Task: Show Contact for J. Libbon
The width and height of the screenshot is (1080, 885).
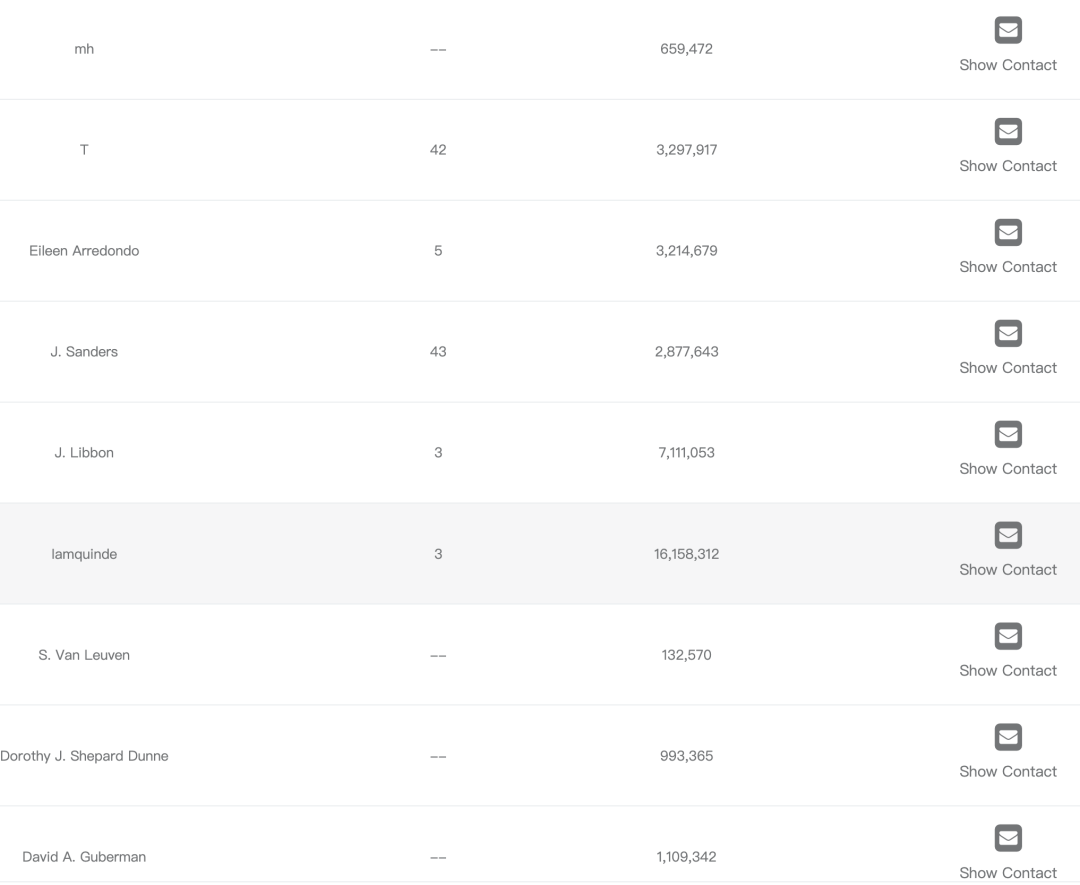Action: click(x=1008, y=468)
